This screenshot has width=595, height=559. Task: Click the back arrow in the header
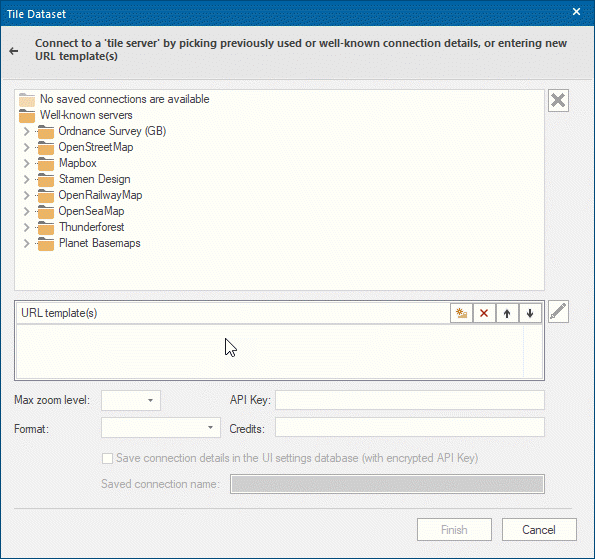14,51
